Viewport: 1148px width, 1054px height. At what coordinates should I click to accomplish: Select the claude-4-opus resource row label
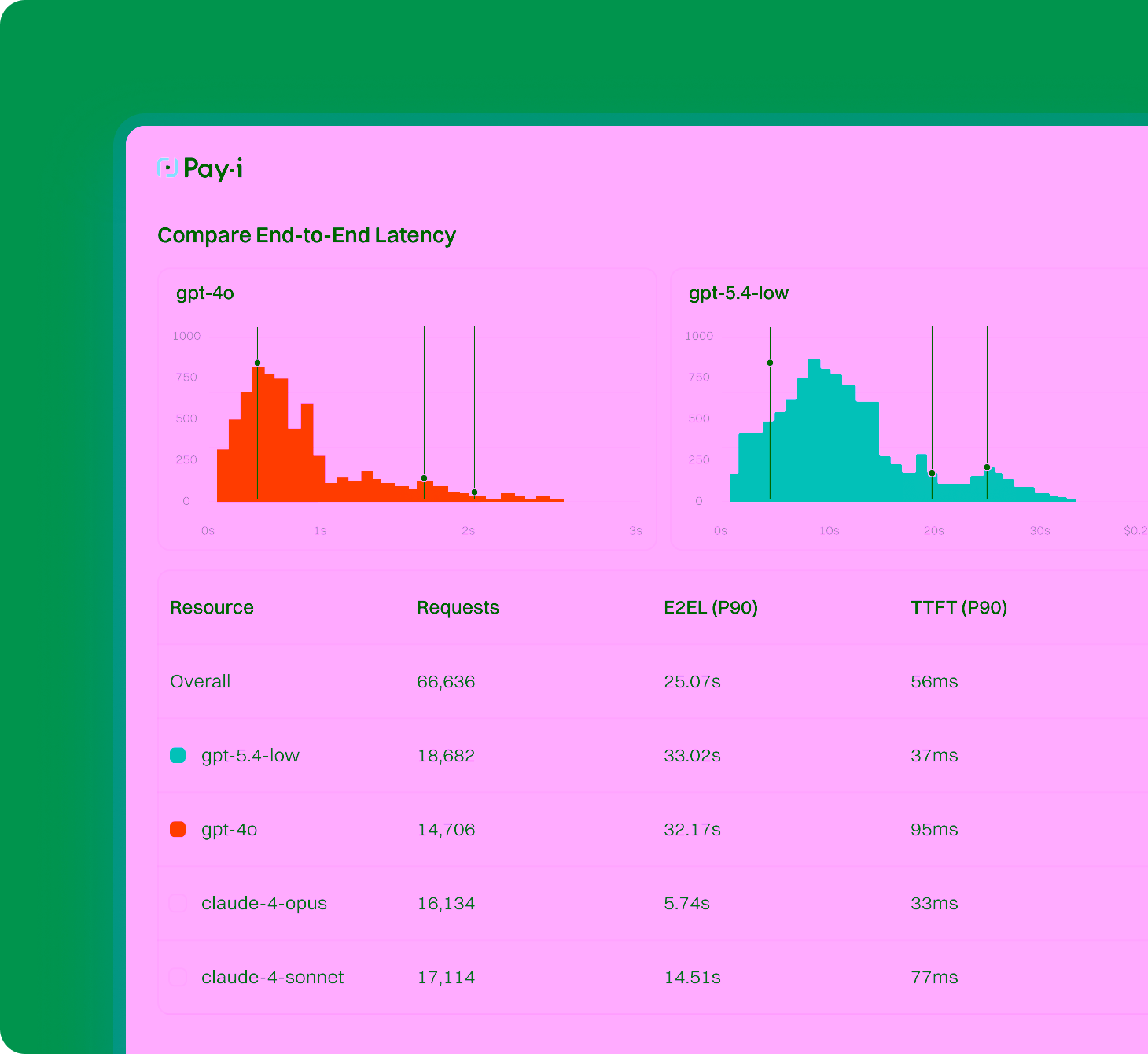[x=264, y=904]
